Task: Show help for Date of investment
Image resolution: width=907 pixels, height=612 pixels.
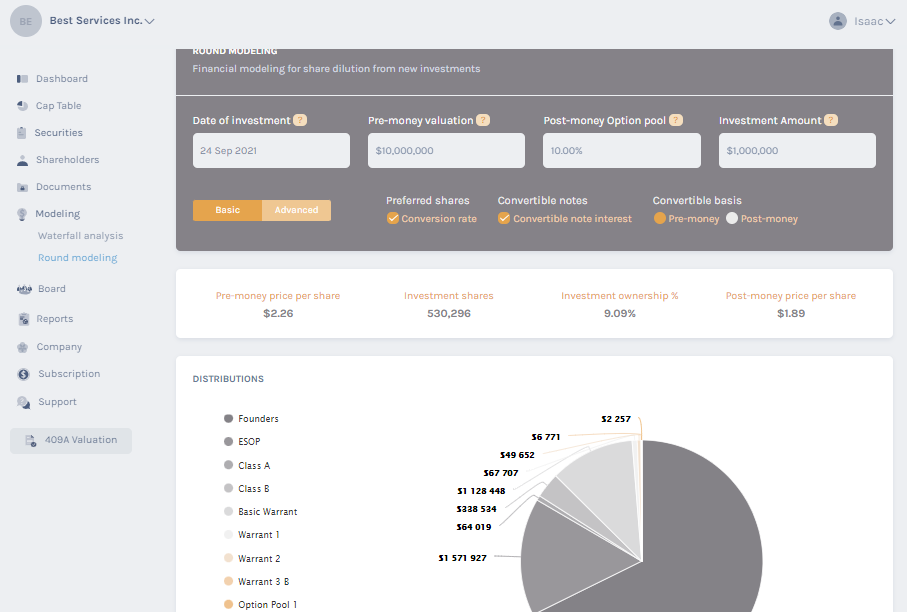Action: [x=300, y=120]
